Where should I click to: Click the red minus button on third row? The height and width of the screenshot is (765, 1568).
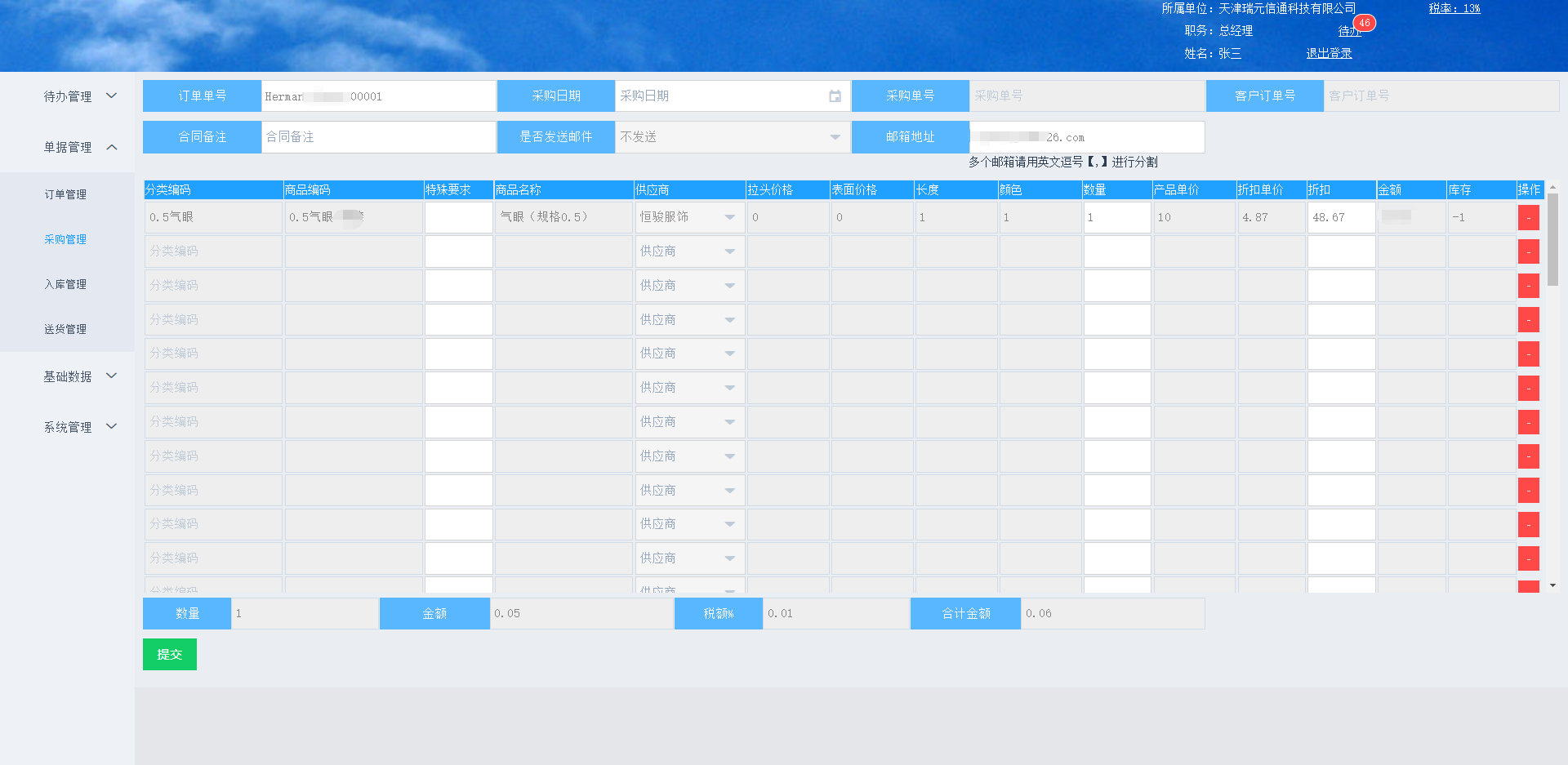1528,286
